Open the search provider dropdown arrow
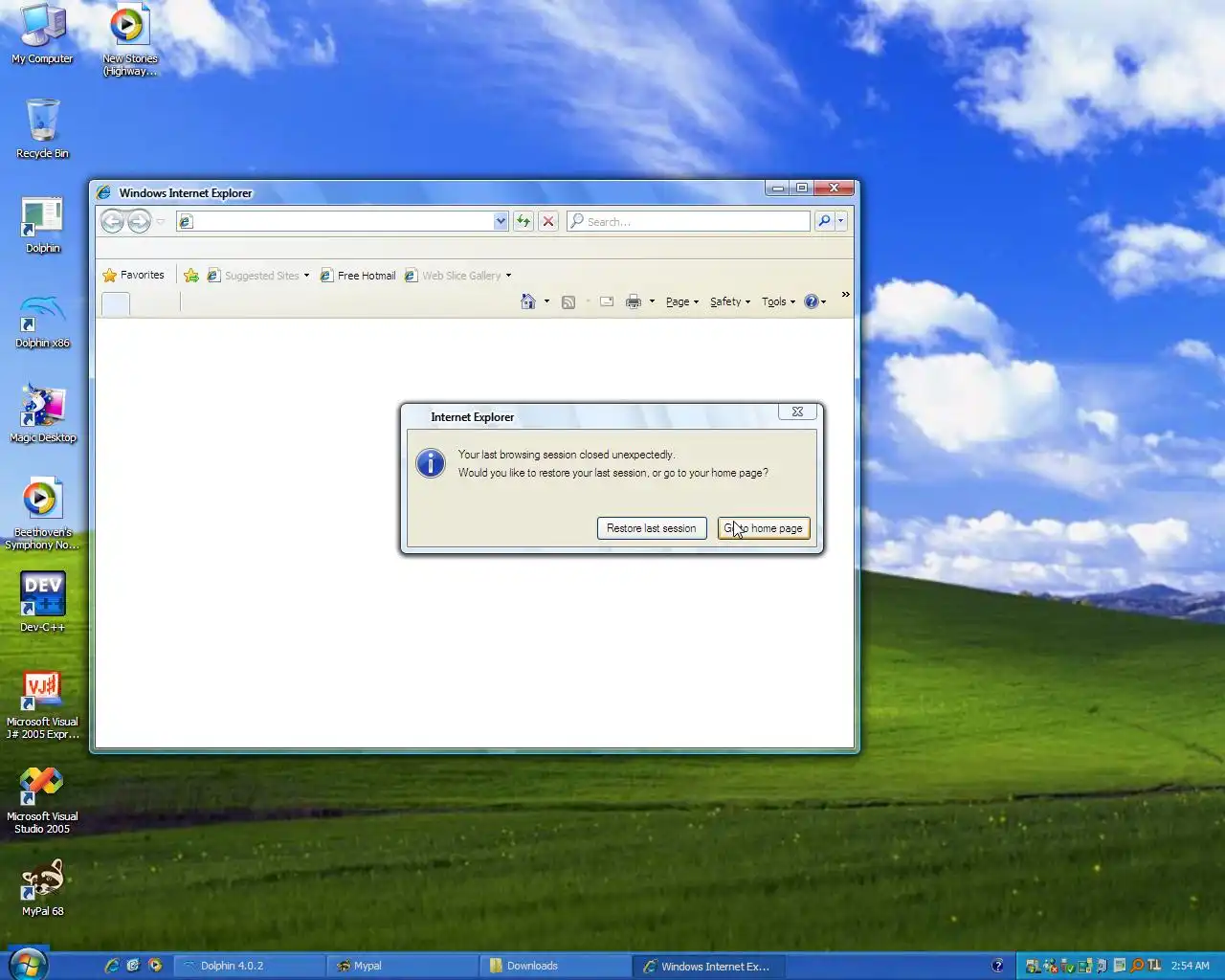The image size is (1225, 980). [x=841, y=221]
